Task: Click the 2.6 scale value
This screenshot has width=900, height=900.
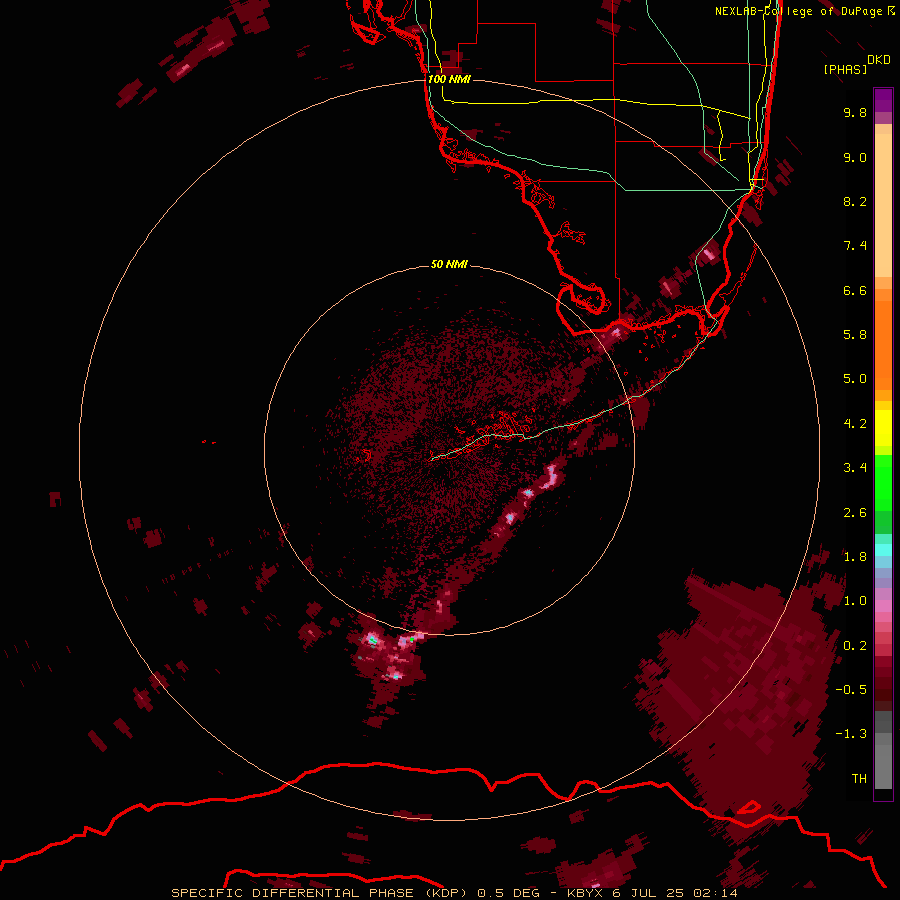Action: [x=855, y=513]
